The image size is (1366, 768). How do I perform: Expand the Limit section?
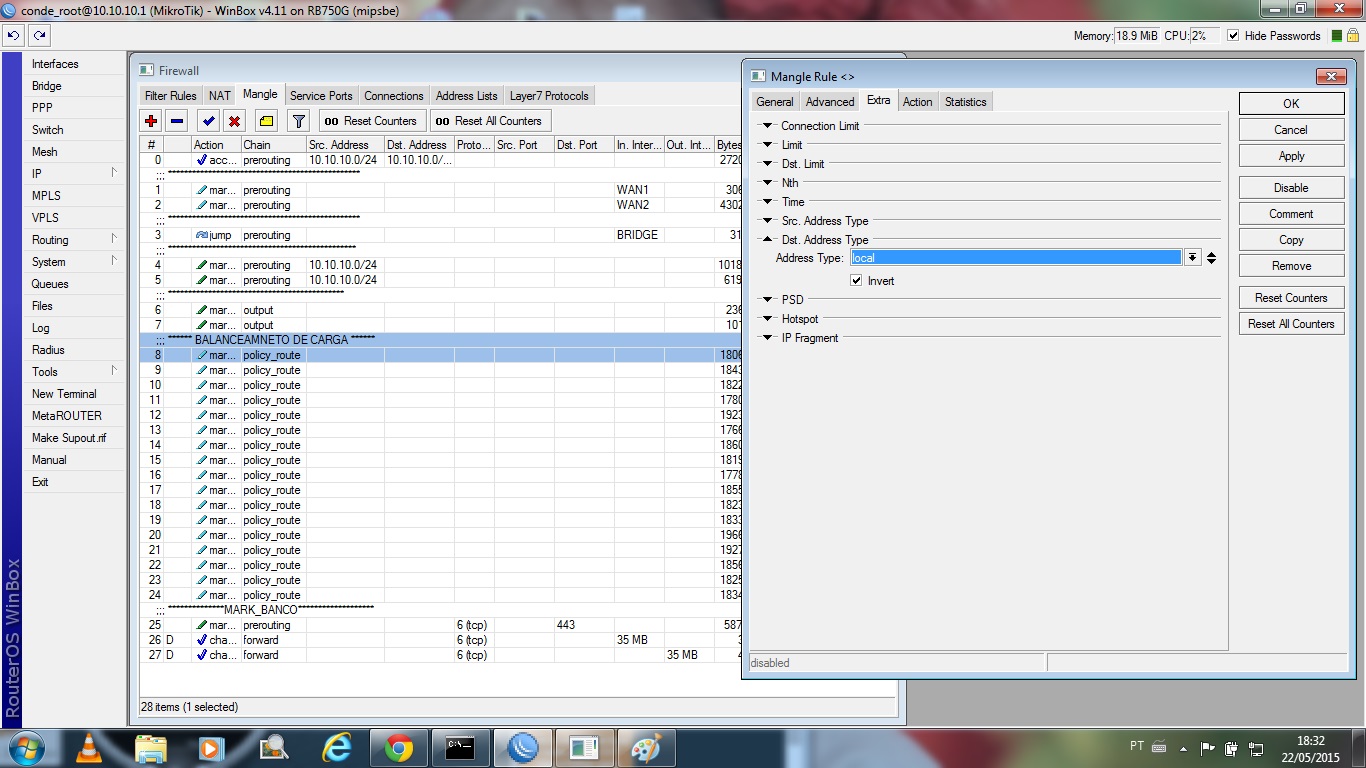click(768, 145)
